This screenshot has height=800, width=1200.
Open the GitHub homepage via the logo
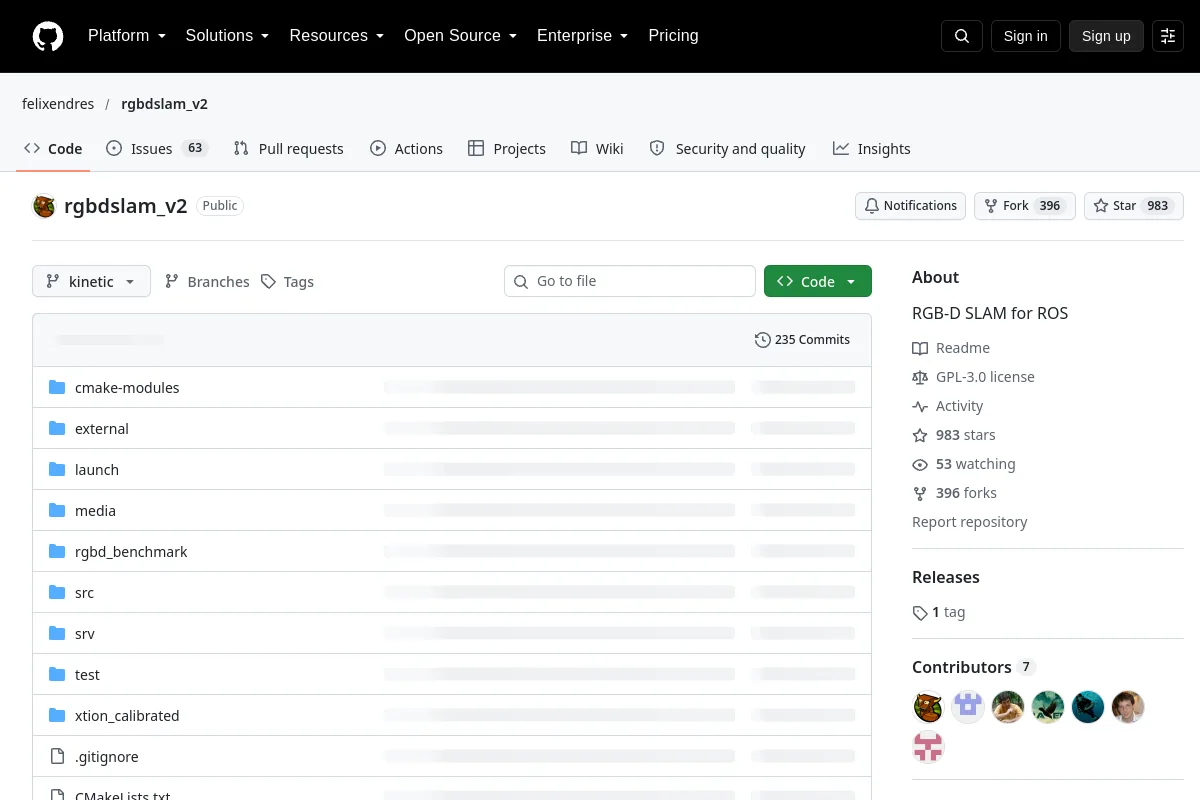click(x=48, y=36)
